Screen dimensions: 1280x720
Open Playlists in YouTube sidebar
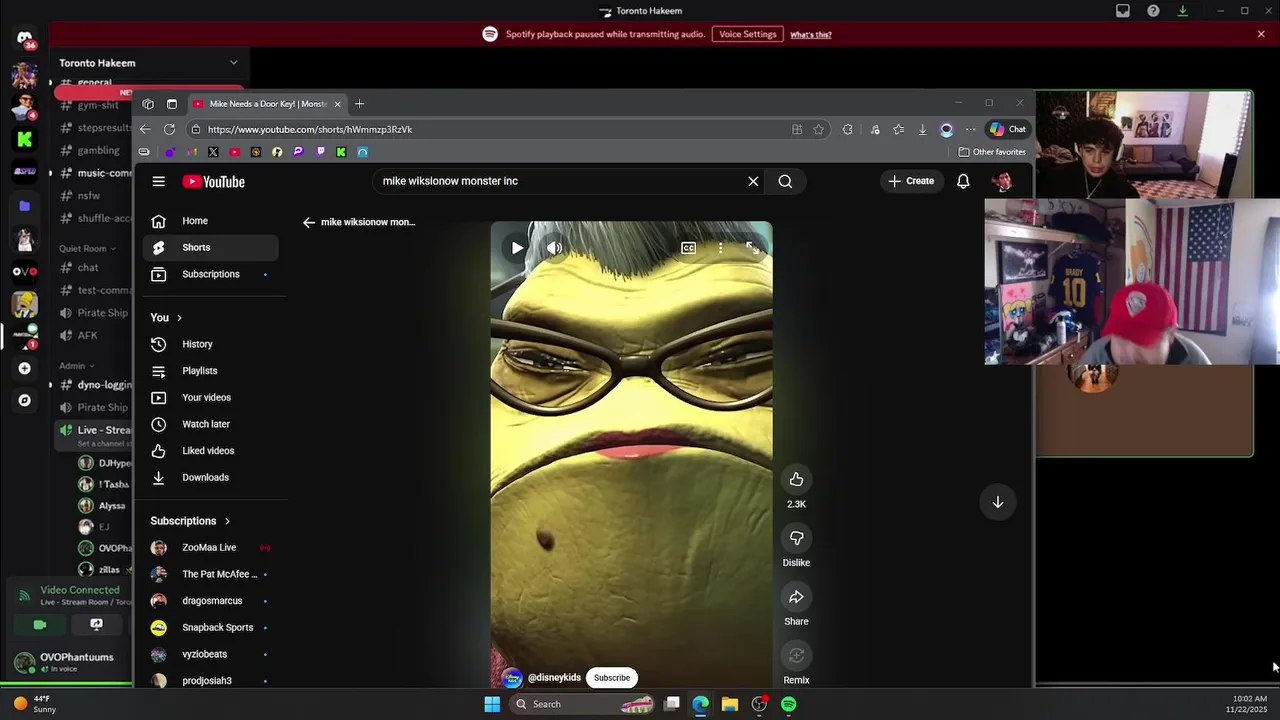tap(211, 371)
